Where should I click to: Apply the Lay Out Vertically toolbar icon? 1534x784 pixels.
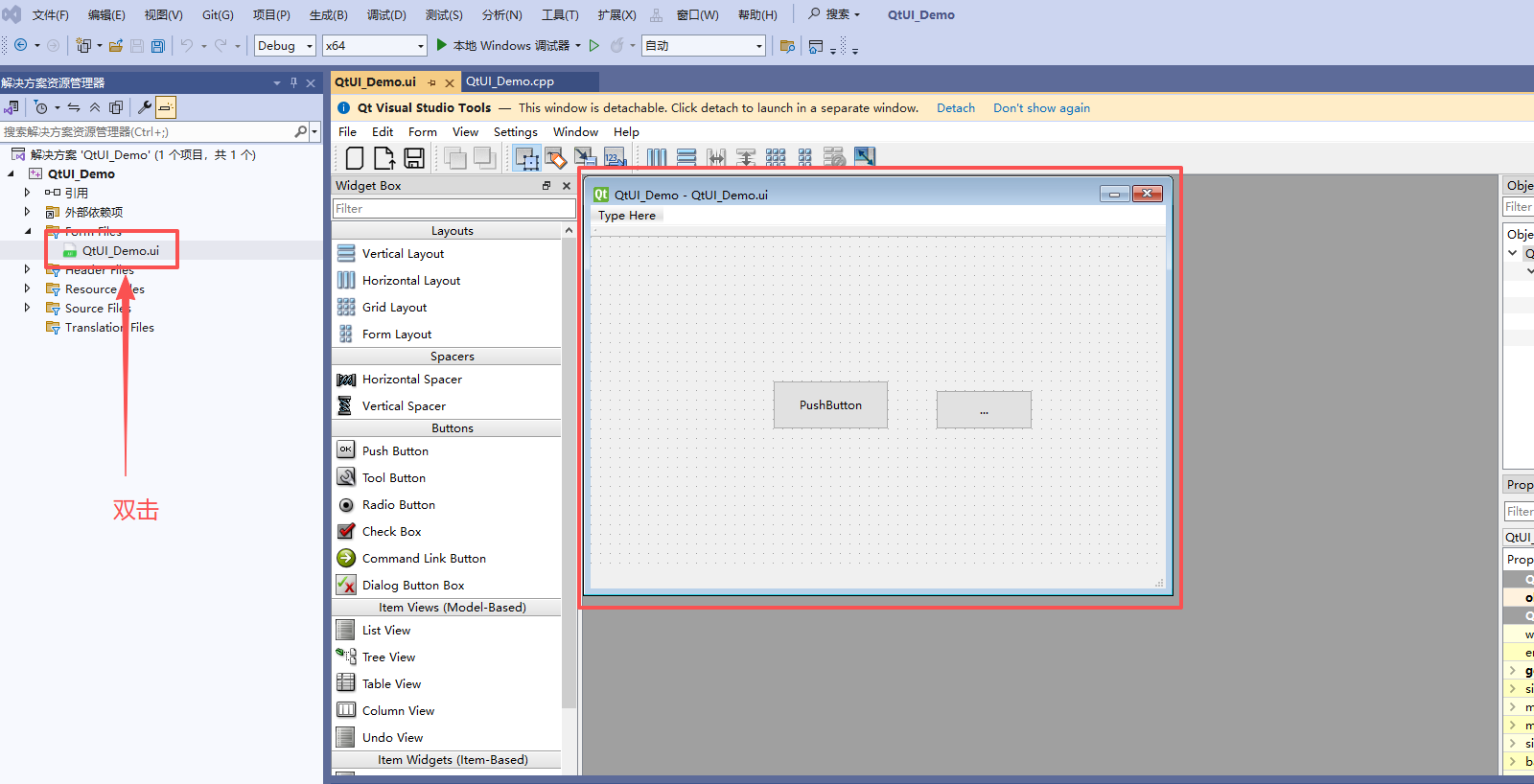[686, 158]
